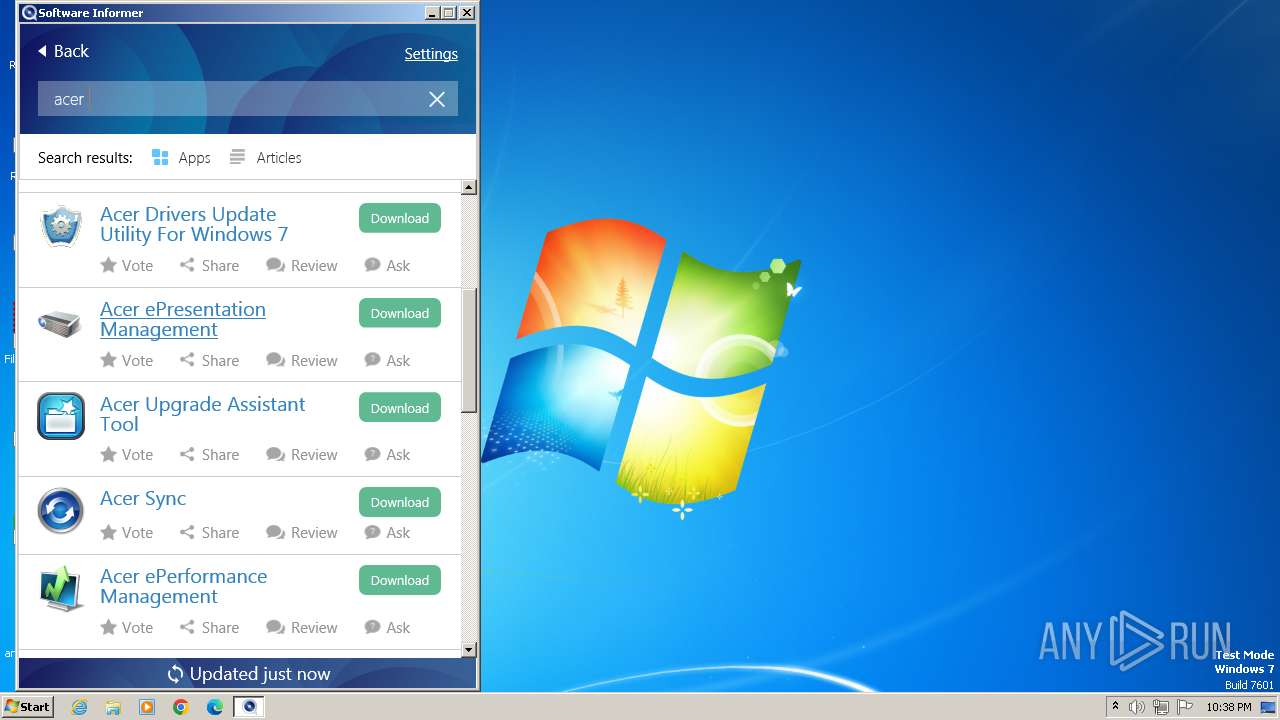This screenshot has height=720, width=1280.
Task: Clear the acer search text with X
Action: [437, 99]
